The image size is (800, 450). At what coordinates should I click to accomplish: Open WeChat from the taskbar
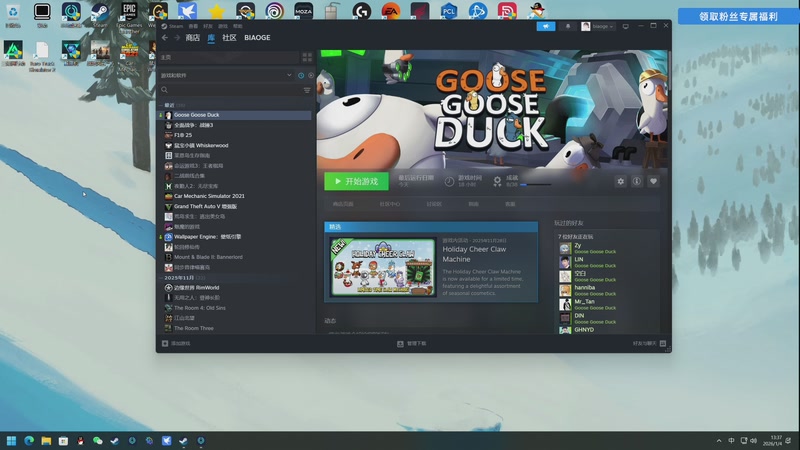[x=97, y=441]
